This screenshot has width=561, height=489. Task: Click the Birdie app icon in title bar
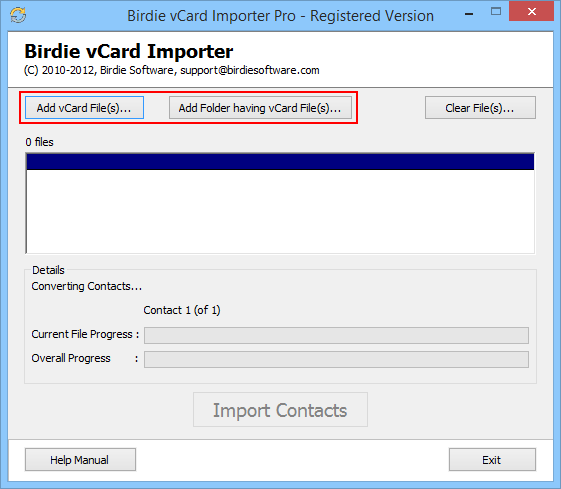(x=18, y=15)
